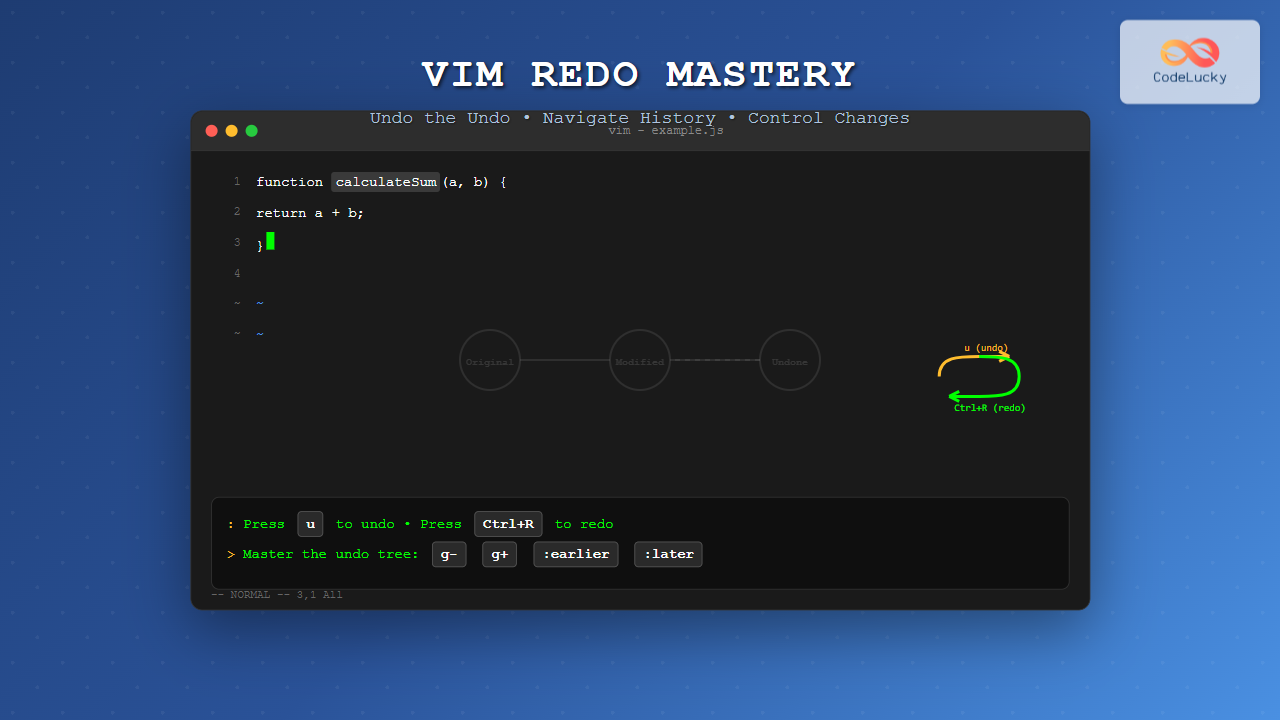Click the yellow minimize window dot
Image resolution: width=1280 pixels, height=720 pixels.
pyautogui.click(x=231, y=131)
